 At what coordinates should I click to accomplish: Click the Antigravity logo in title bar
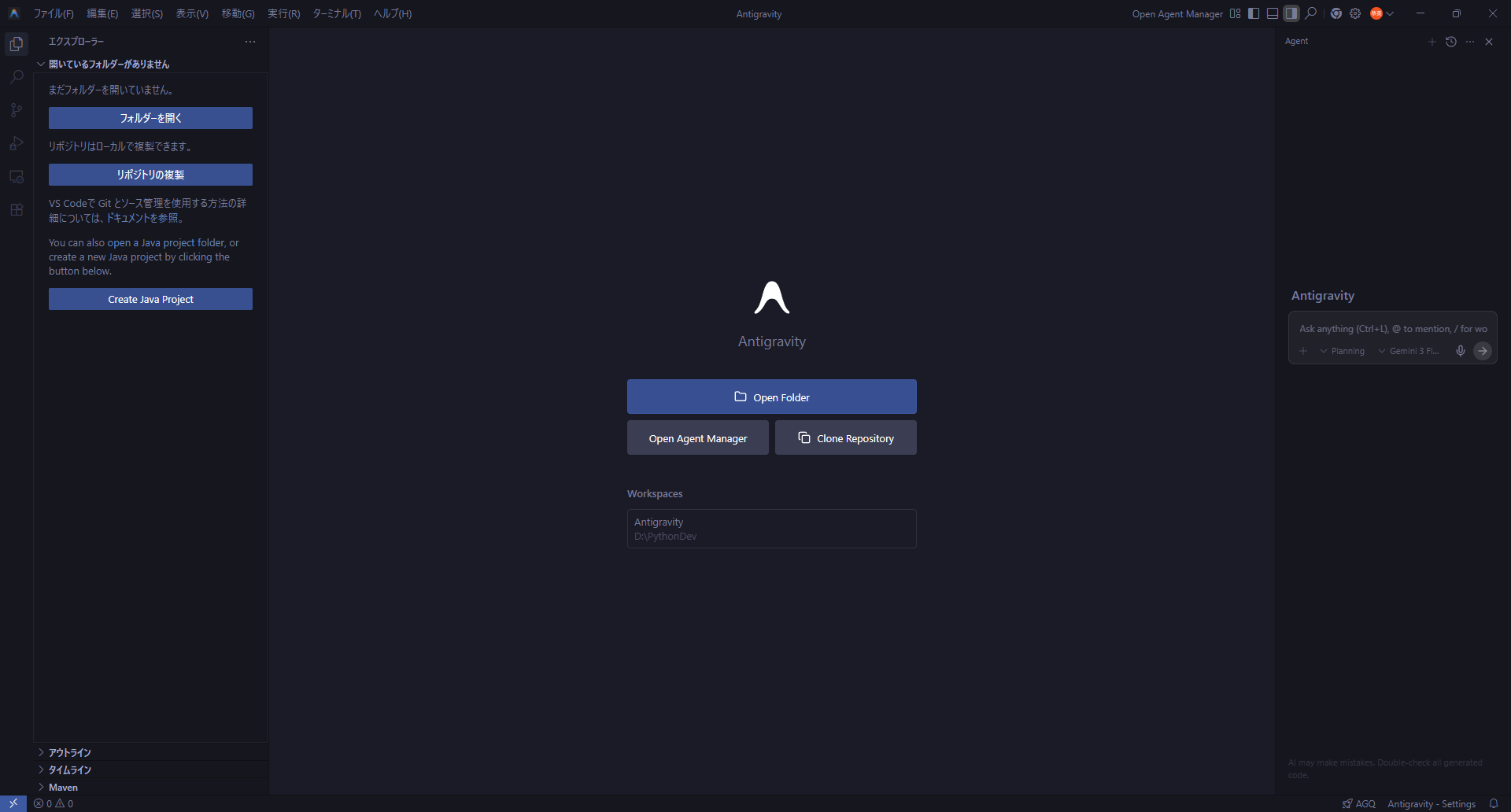point(14,13)
